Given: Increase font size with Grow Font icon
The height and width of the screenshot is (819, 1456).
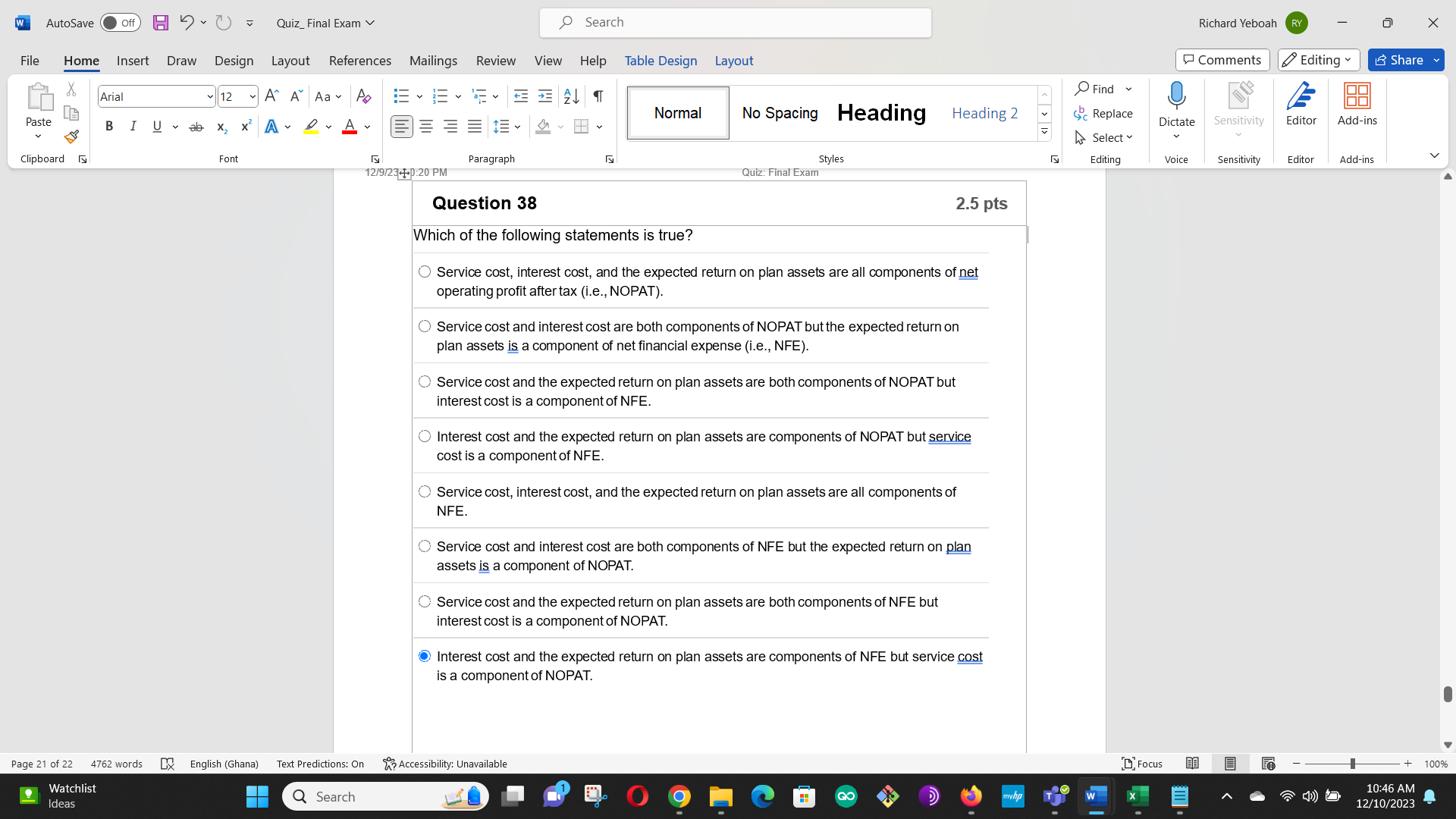Looking at the screenshot, I should tap(271, 96).
